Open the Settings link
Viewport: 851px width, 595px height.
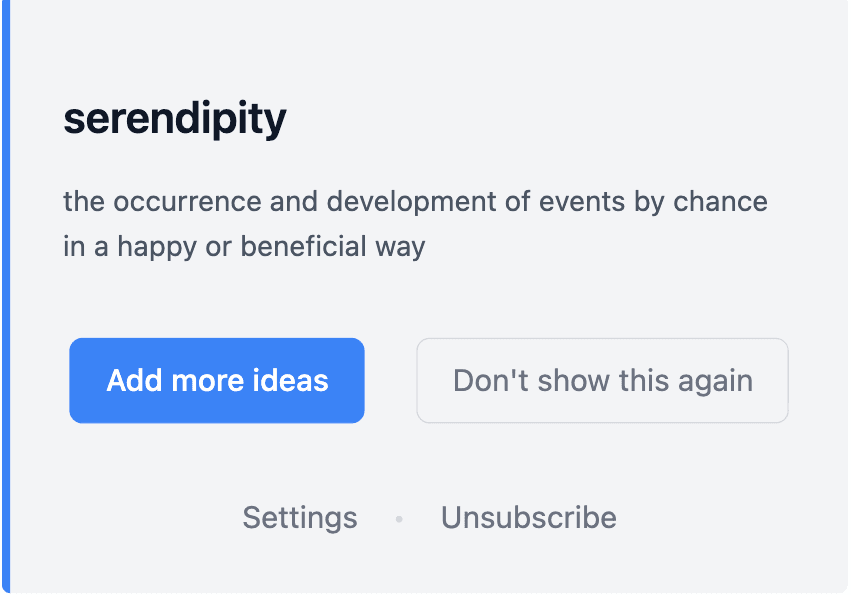tap(300, 518)
